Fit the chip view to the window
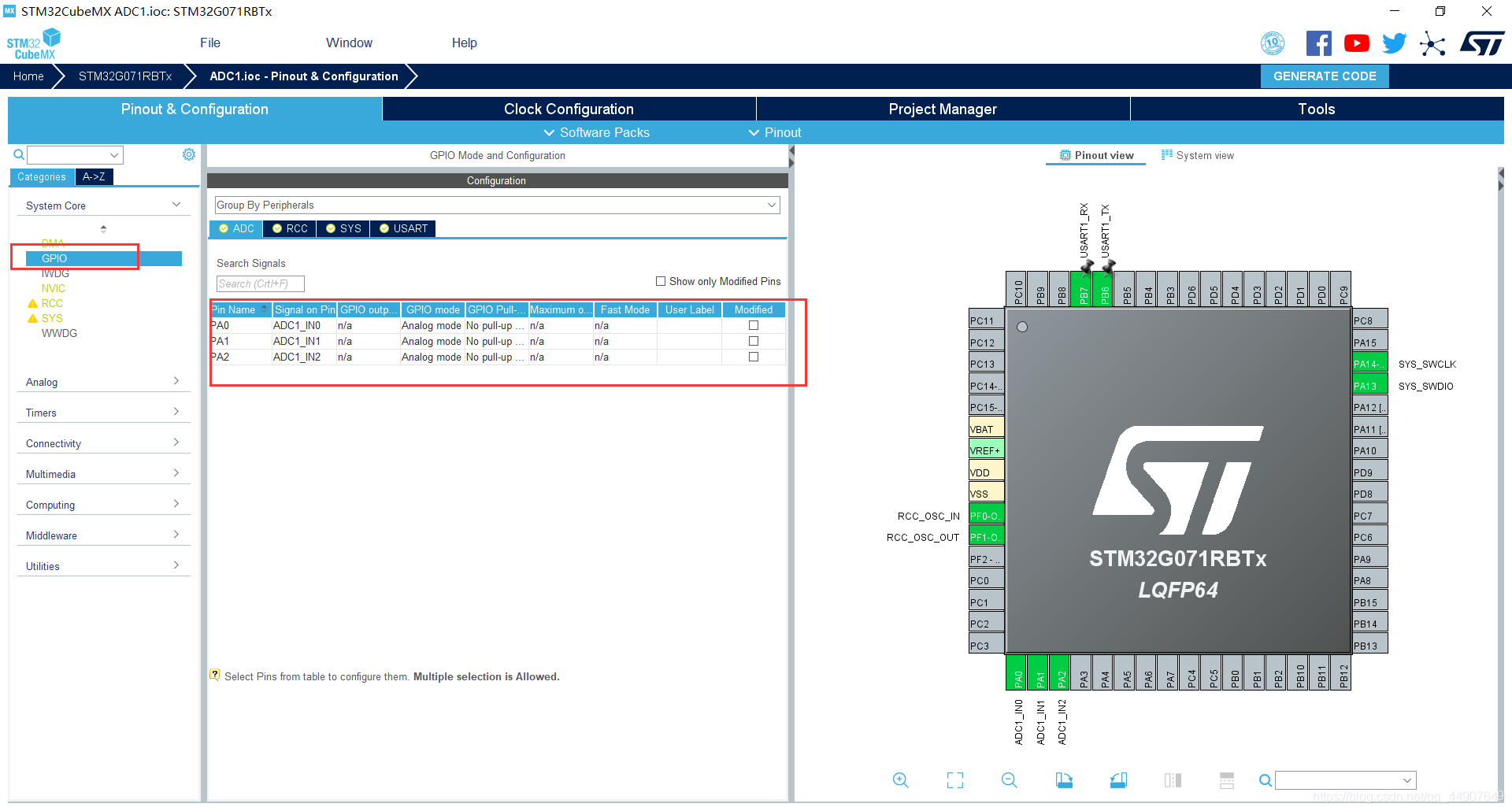This screenshot has height=811, width=1512. pos(955,780)
